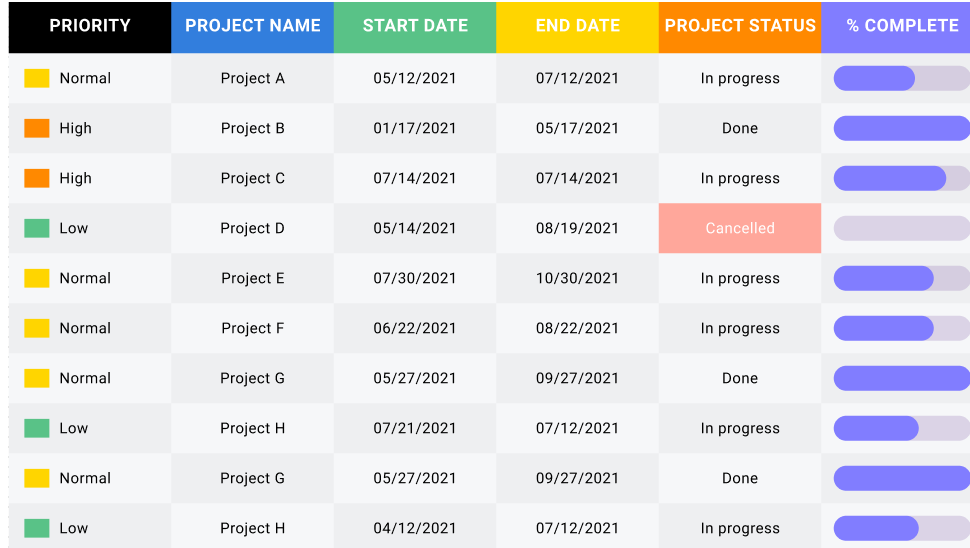Click the Cancelled status cell

point(740,228)
